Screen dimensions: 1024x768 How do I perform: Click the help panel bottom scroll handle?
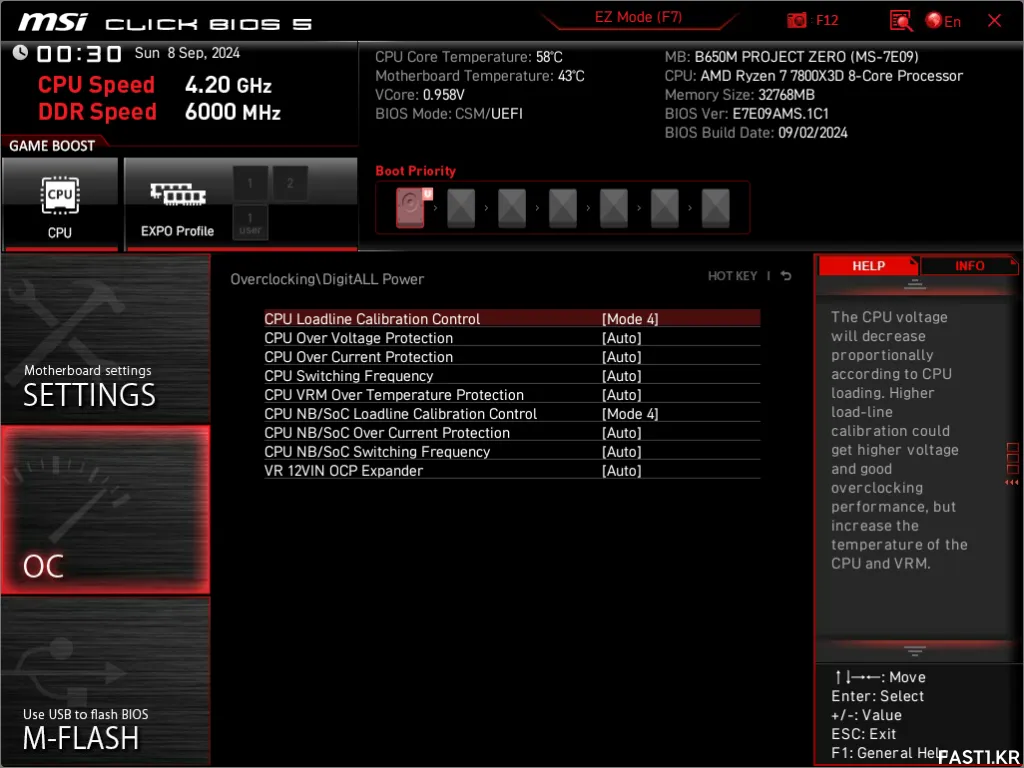point(914,651)
